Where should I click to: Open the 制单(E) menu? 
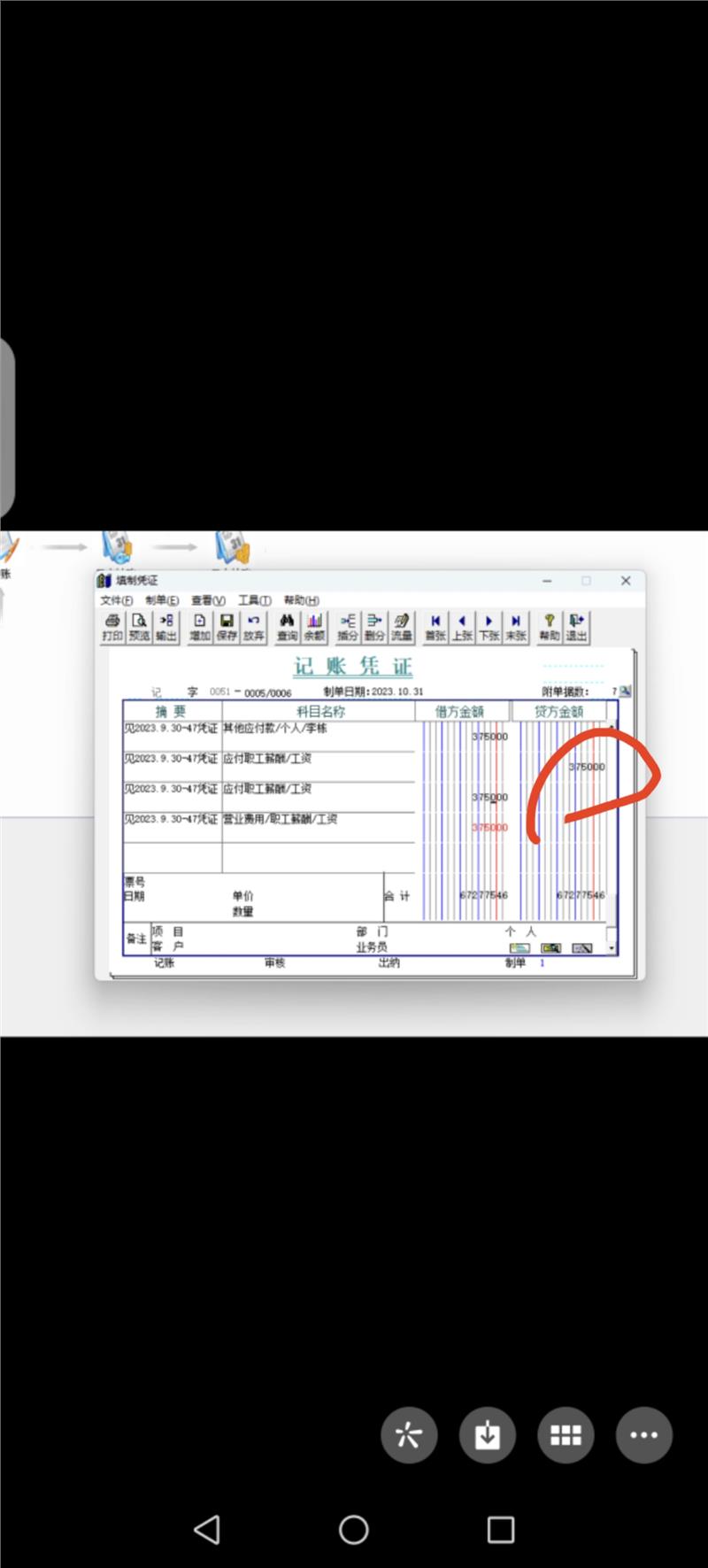point(162,600)
